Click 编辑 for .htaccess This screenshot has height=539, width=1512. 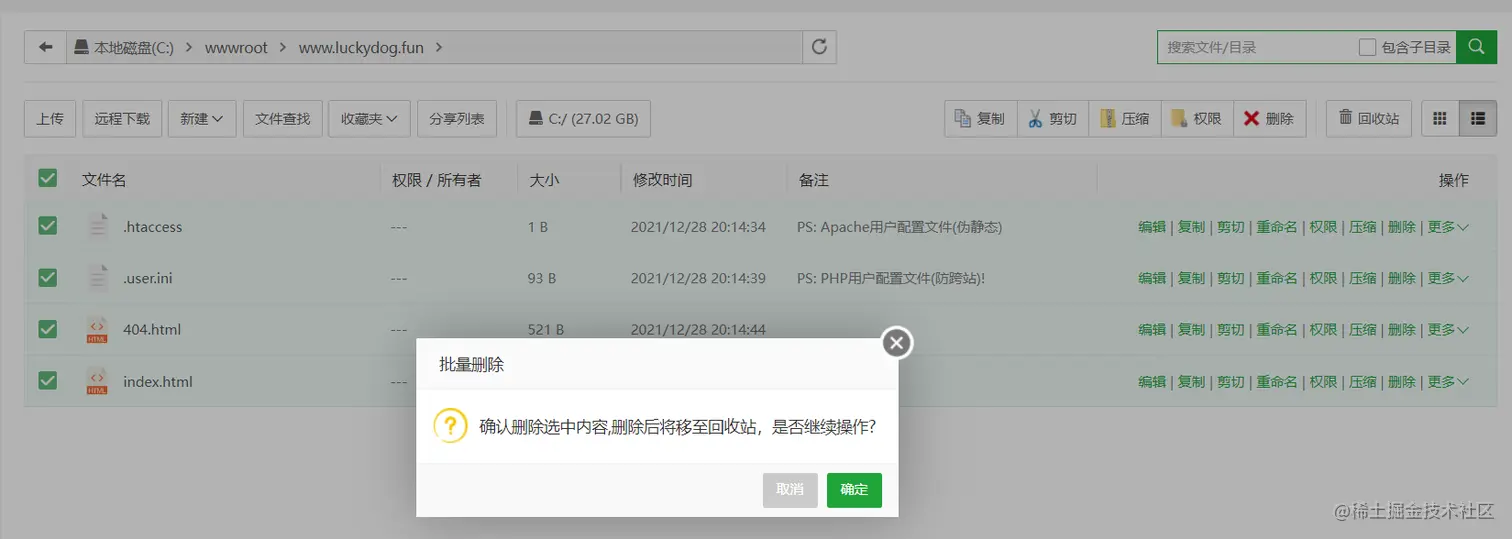(1152, 227)
